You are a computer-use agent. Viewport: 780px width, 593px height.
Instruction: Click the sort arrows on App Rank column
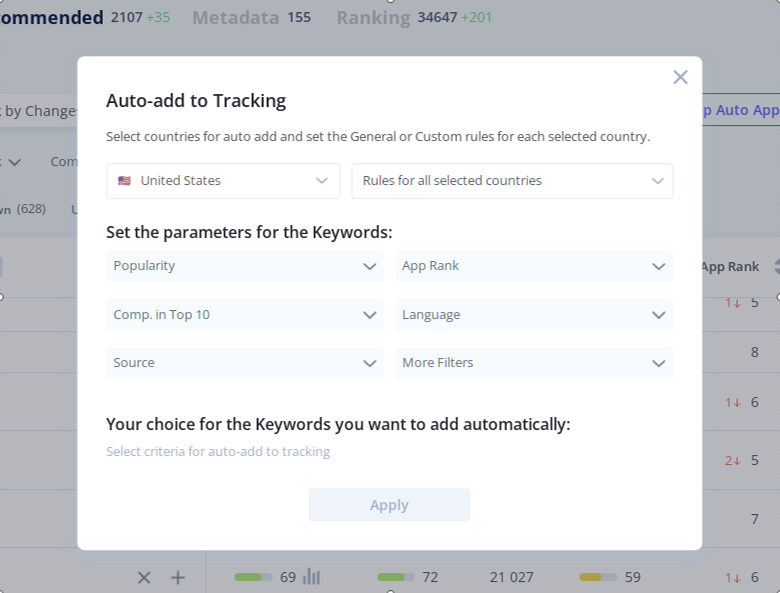click(x=776, y=267)
